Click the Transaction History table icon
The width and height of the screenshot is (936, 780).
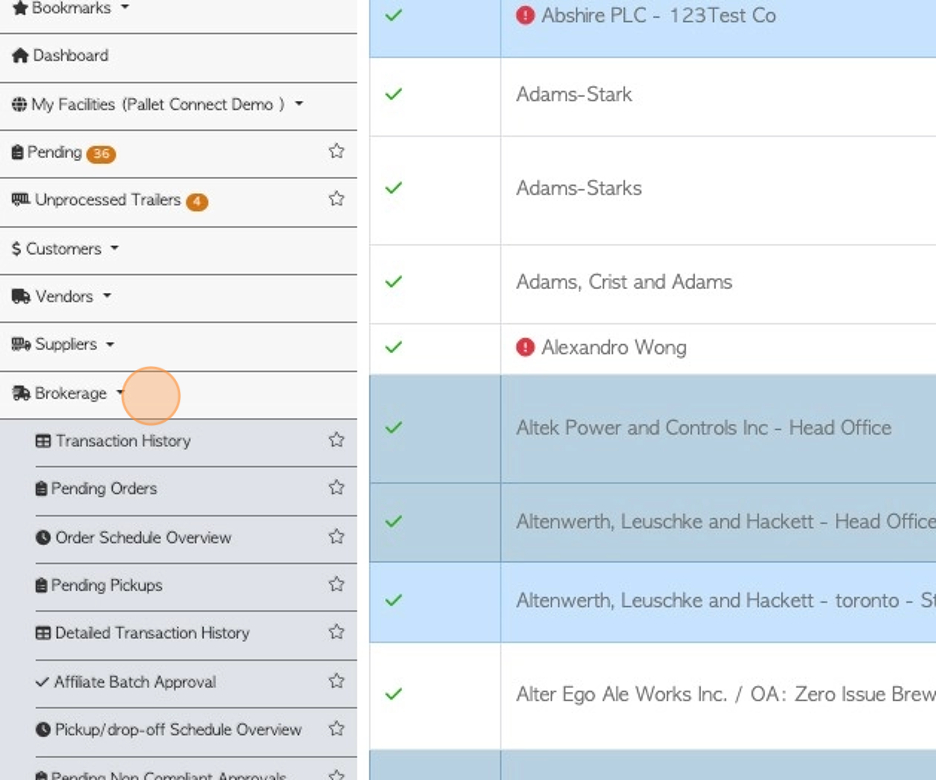[43, 441]
